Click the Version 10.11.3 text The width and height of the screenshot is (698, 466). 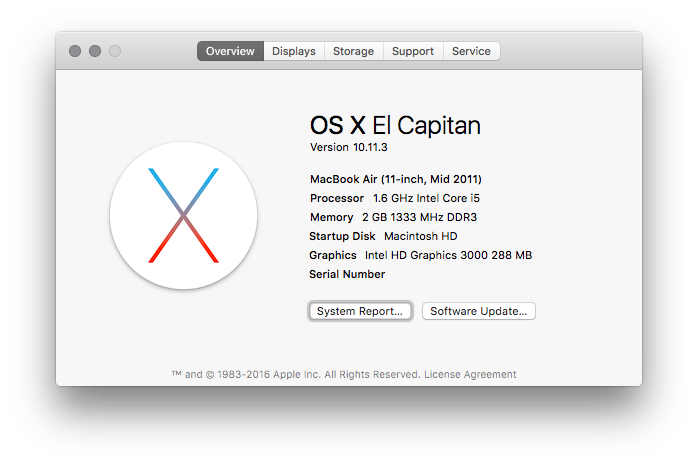tap(349, 147)
